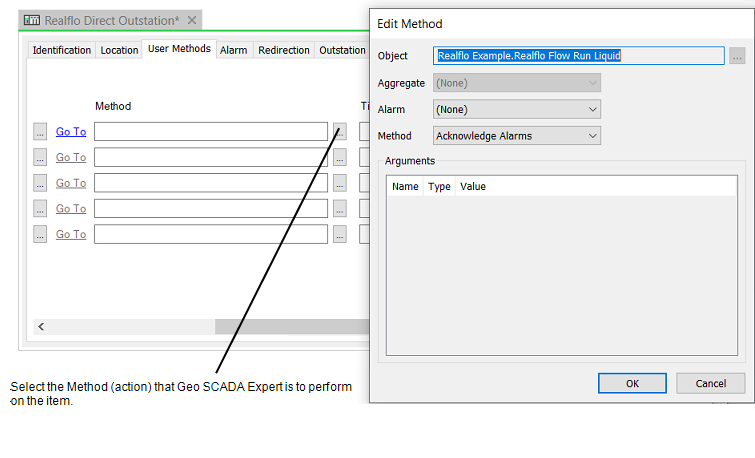Viewport: 755px width, 458px height.
Task: Open the Redirection tab
Action: 284,50
